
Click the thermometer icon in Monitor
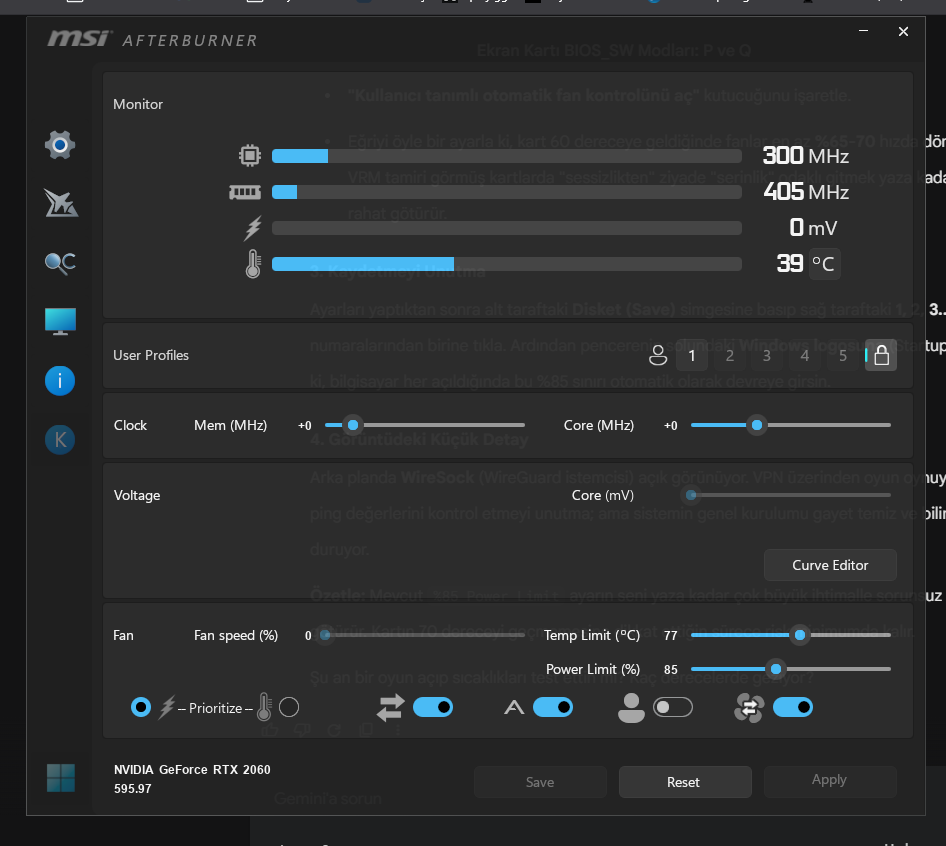point(253,264)
